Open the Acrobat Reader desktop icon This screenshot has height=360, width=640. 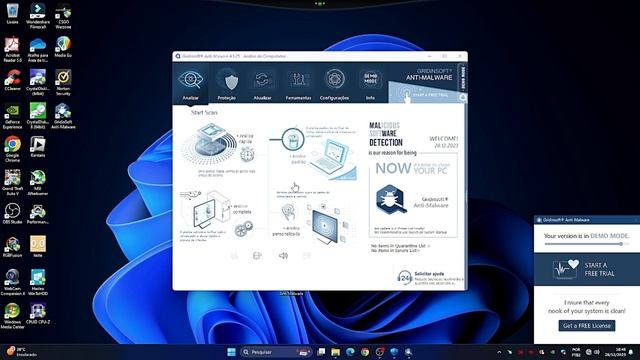[x=12, y=49]
